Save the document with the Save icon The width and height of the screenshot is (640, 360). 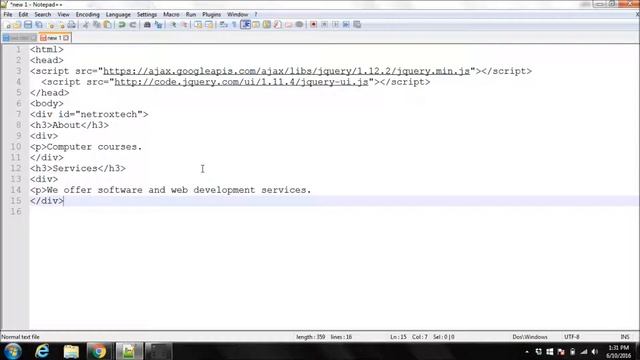[x=28, y=25]
